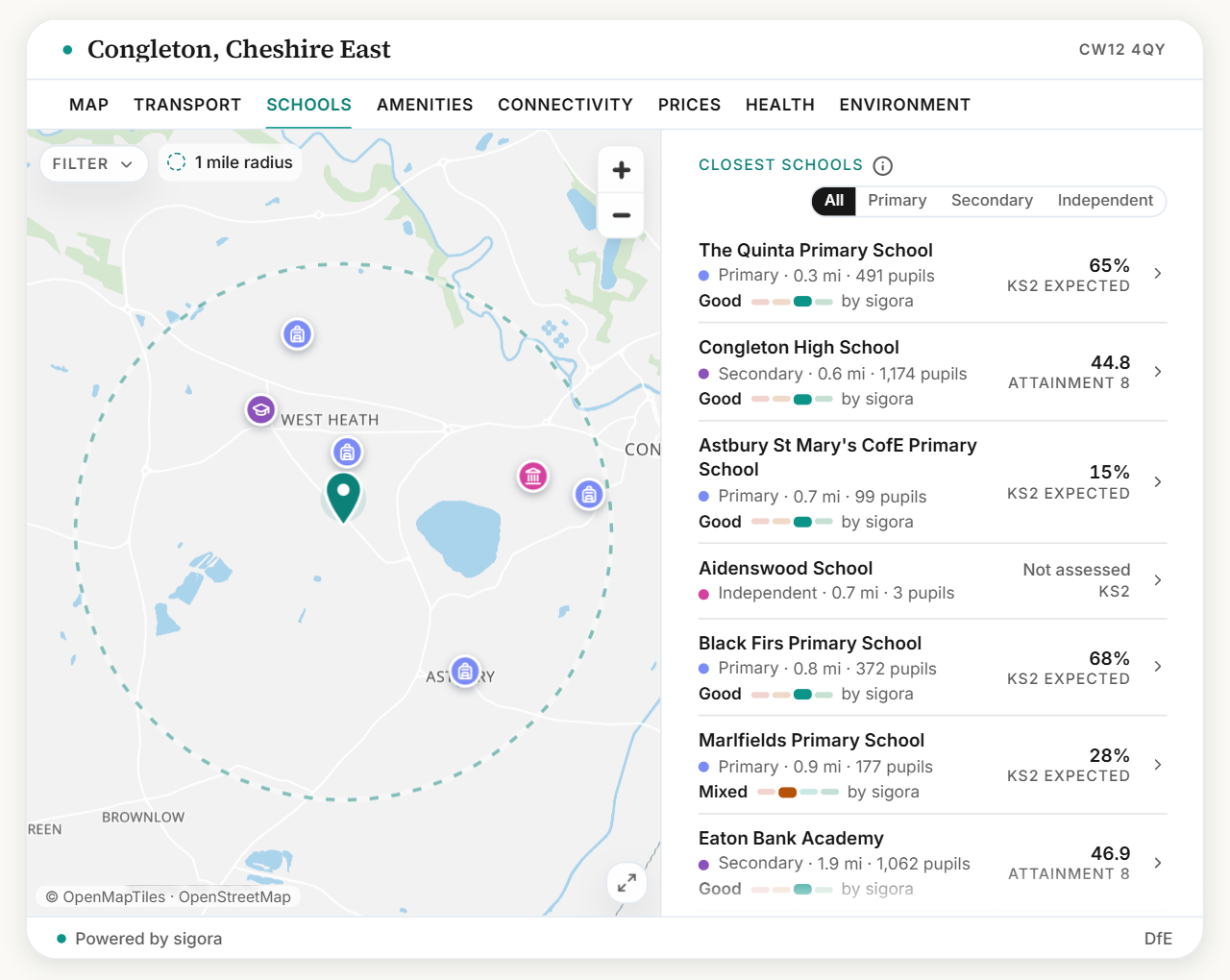Image resolution: width=1230 pixels, height=980 pixels.
Task: Filter list to Primary schools
Action: 898,201
